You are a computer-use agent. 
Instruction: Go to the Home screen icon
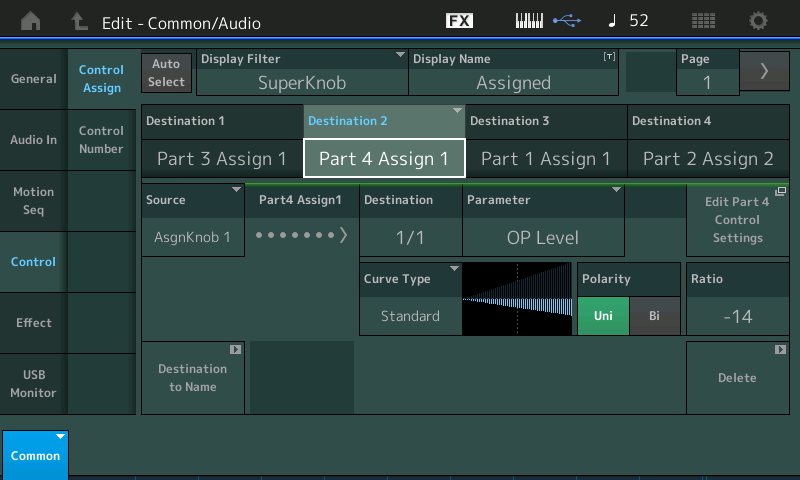click(32, 21)
